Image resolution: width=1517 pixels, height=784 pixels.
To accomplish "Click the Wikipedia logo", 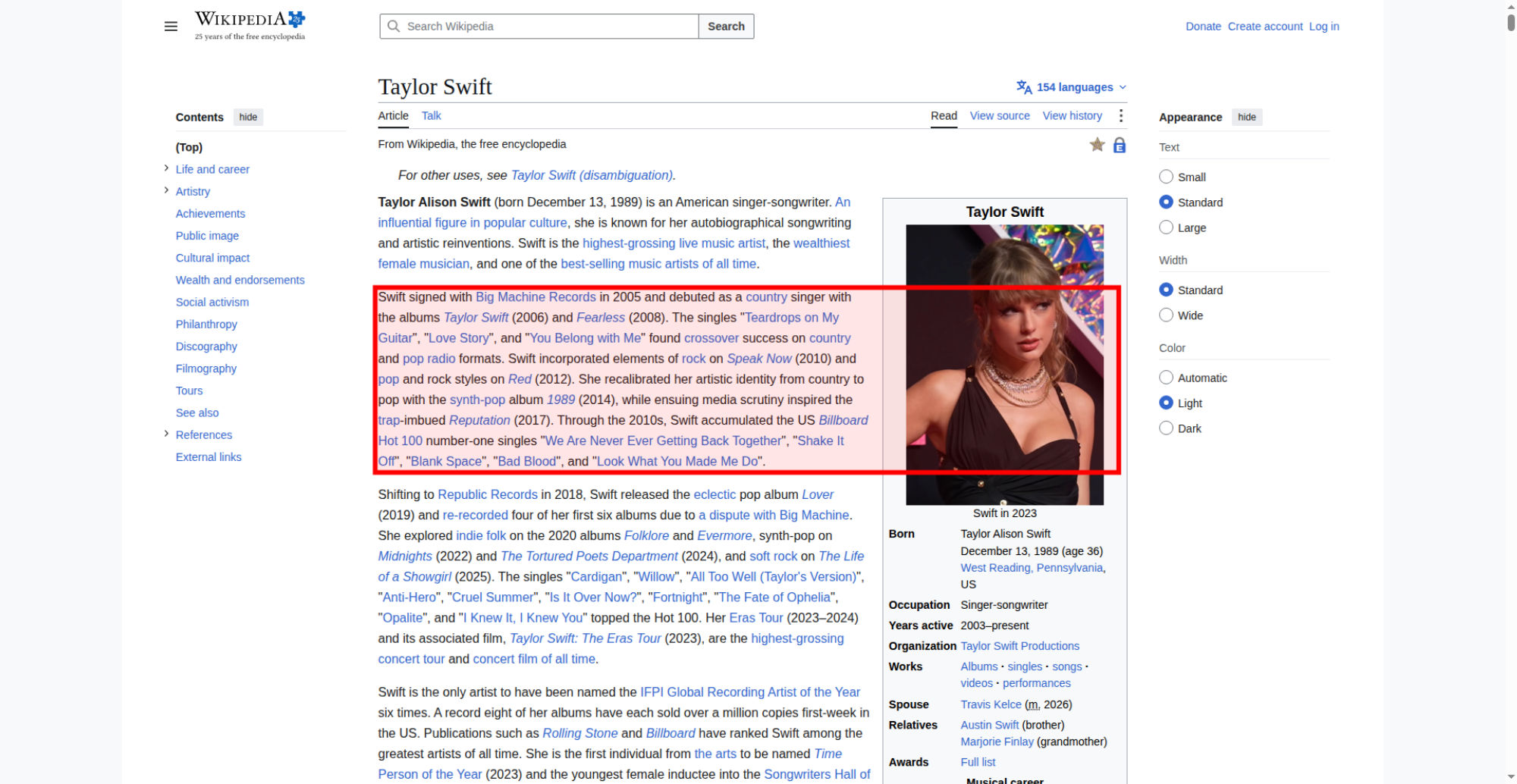I will coord(250,26).
